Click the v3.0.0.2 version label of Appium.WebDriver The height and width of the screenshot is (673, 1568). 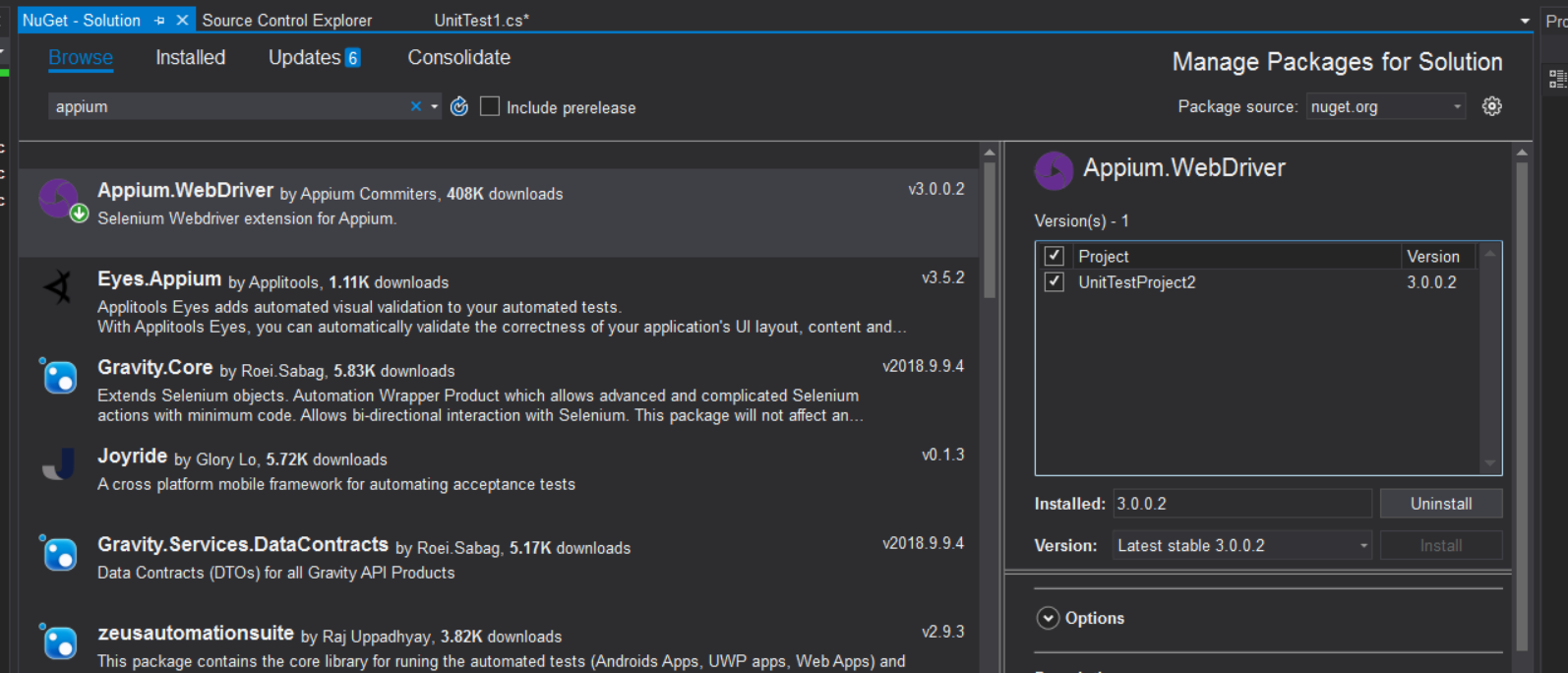[936, 189]
